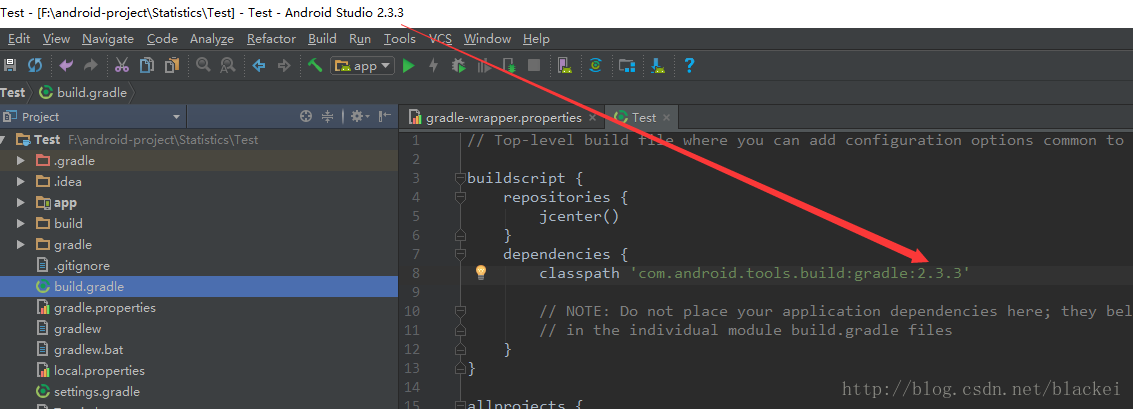Screen dimensions: 1133x409
Task: Click the Replace toolbar icon
Action: tap(228, 66)
